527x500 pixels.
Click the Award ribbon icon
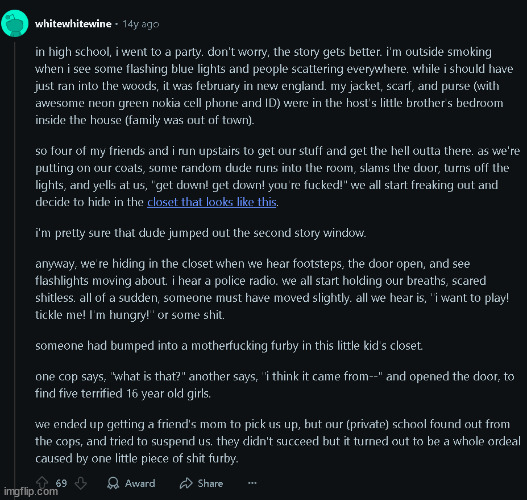tap(113, 483)
